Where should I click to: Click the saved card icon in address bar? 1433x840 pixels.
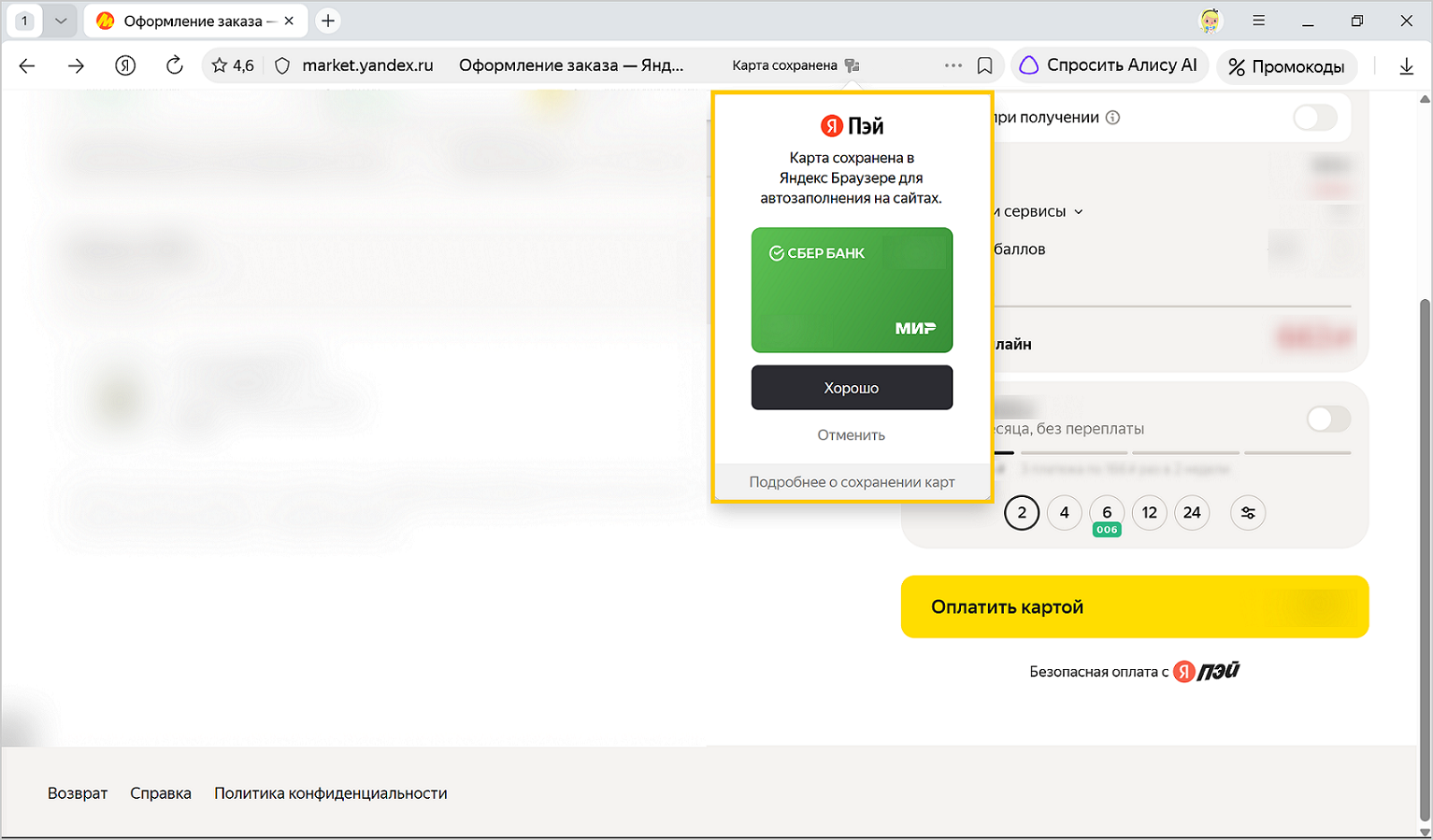pyautogui.click(x=852, y=65)
